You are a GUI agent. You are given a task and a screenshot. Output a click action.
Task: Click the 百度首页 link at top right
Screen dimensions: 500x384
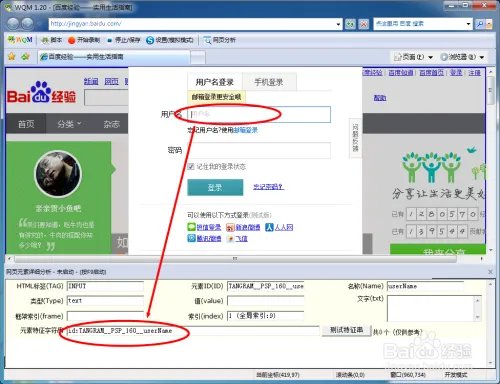tap(431, 73)
